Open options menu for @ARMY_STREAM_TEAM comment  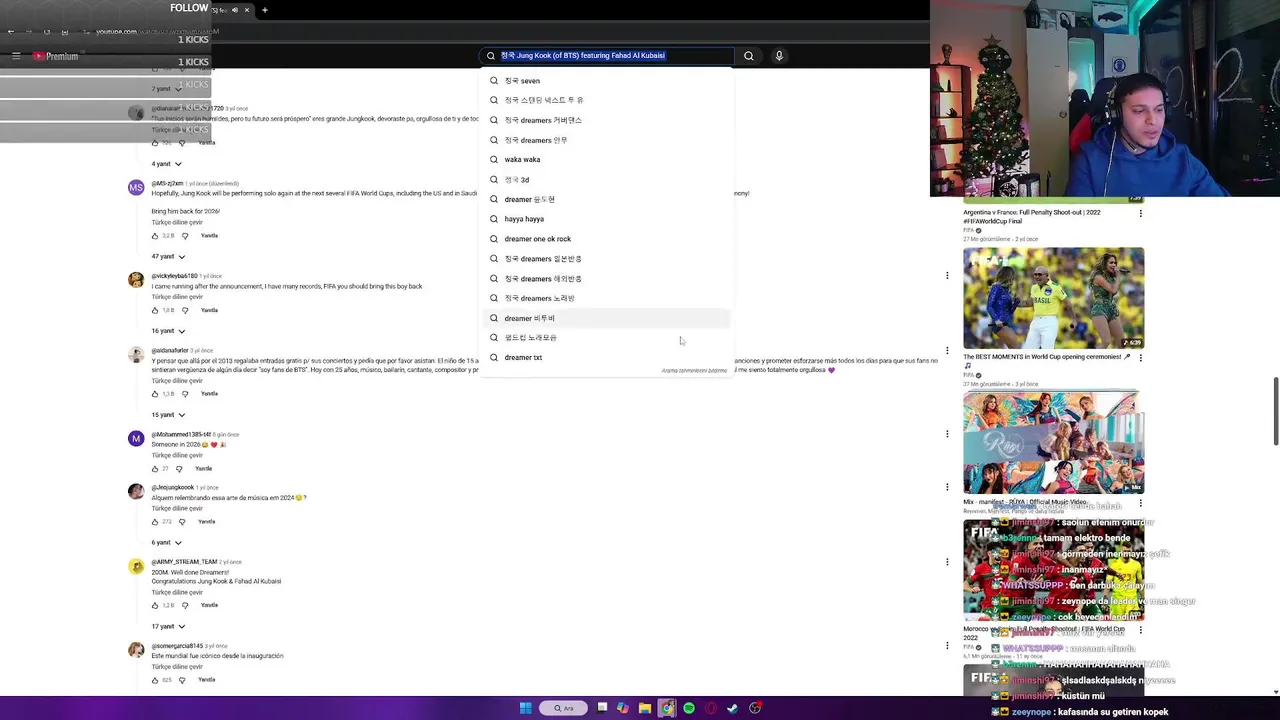(x=947, y=562)
